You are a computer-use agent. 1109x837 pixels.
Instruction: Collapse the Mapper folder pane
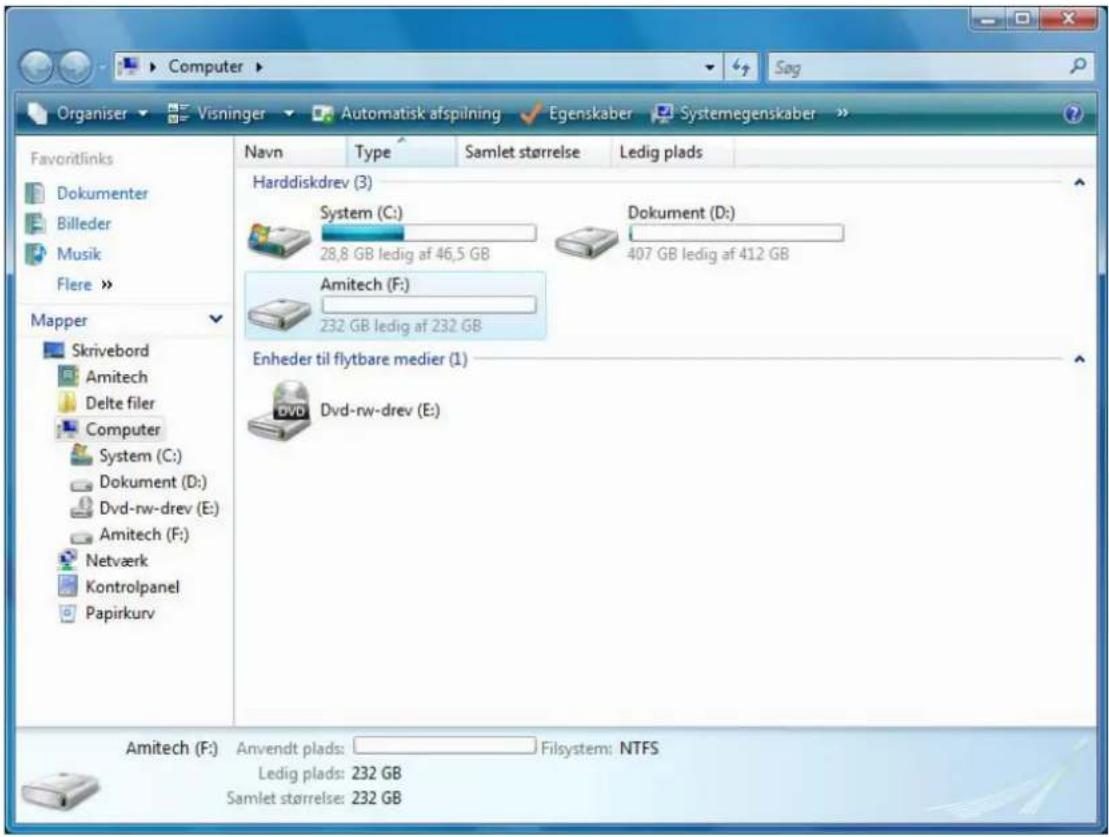pyautogui.click(x=216, y=320)
